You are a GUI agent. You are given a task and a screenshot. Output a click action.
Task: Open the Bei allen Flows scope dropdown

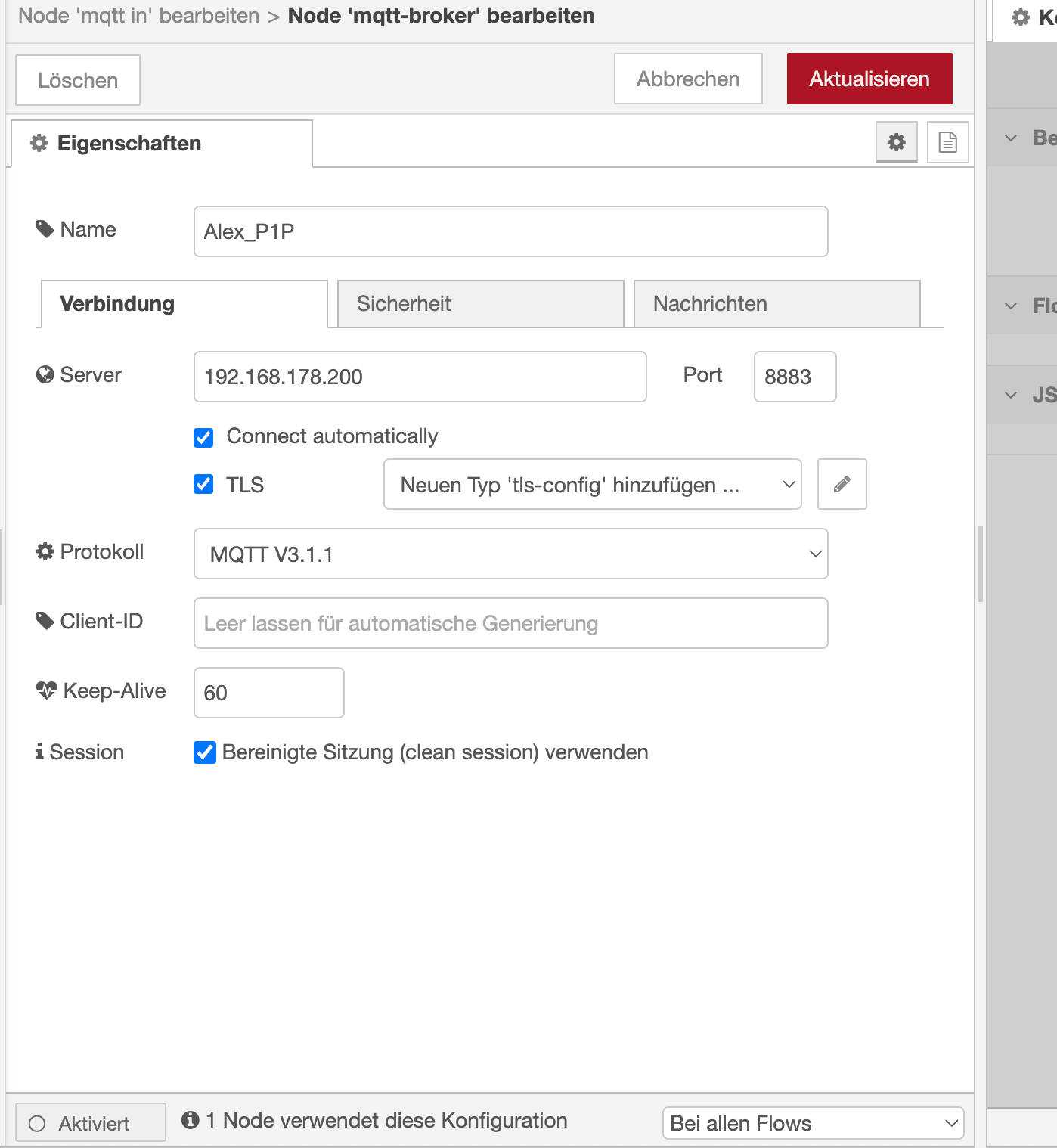pyautogui.click(x=814, y=1123)
